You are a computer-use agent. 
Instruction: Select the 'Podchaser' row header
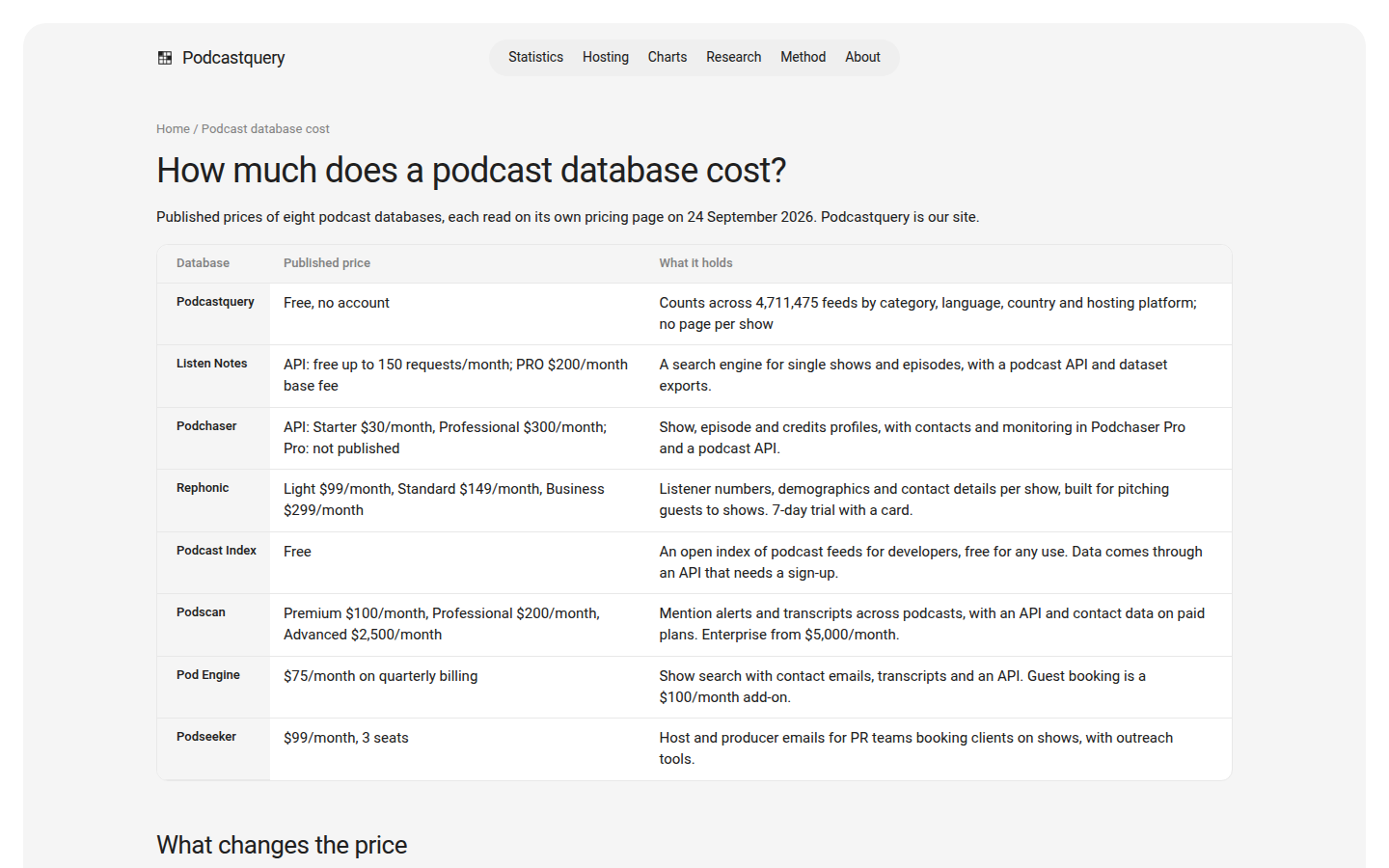coord(213,438)
